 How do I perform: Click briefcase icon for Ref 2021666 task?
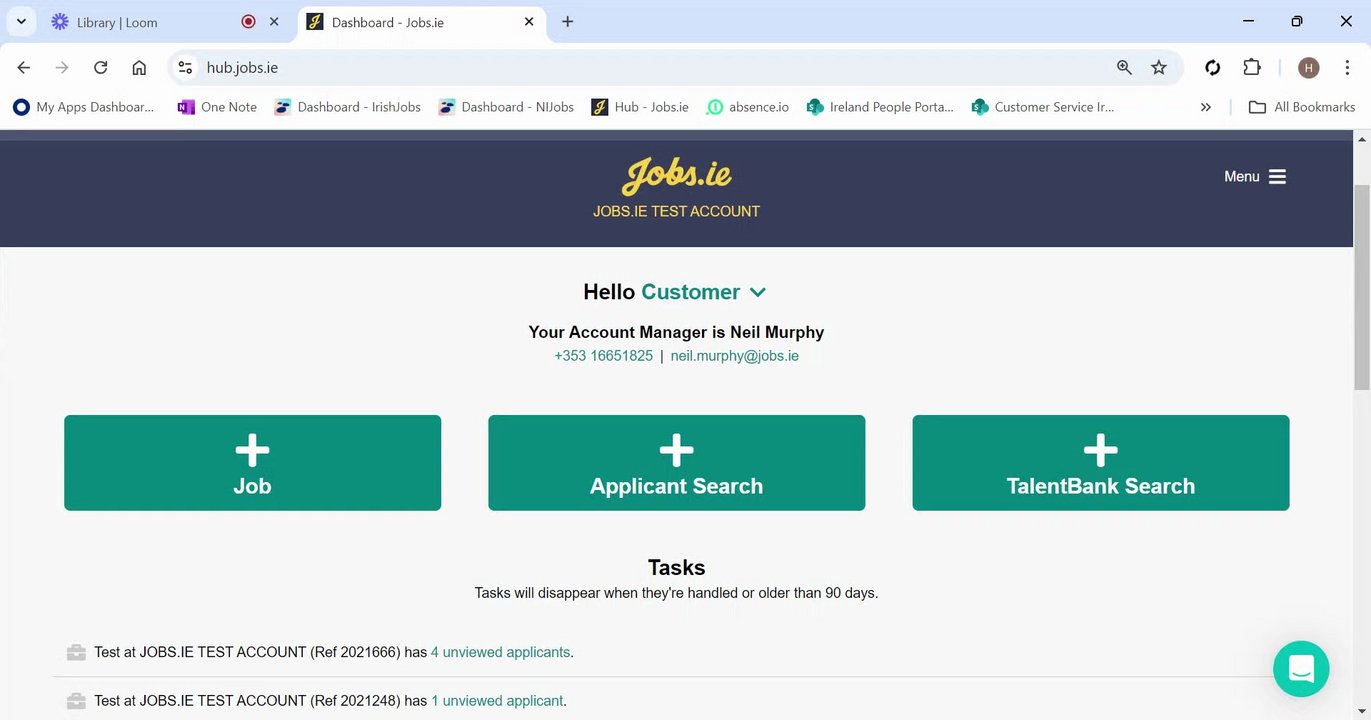[76, 652]
